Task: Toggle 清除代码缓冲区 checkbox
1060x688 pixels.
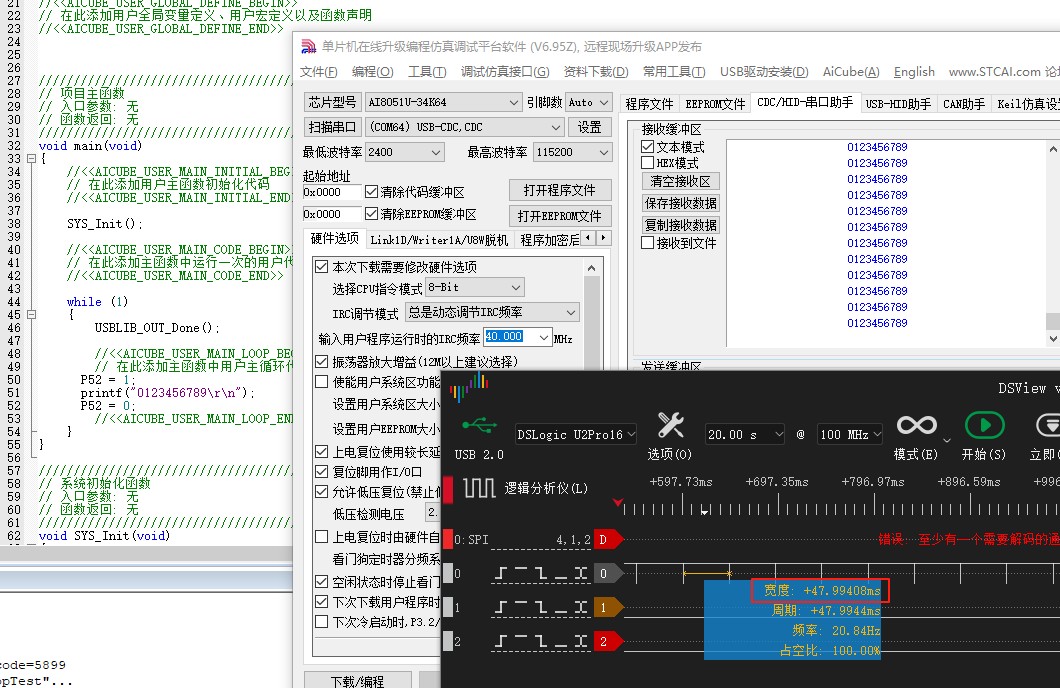Action: point(371,192)
